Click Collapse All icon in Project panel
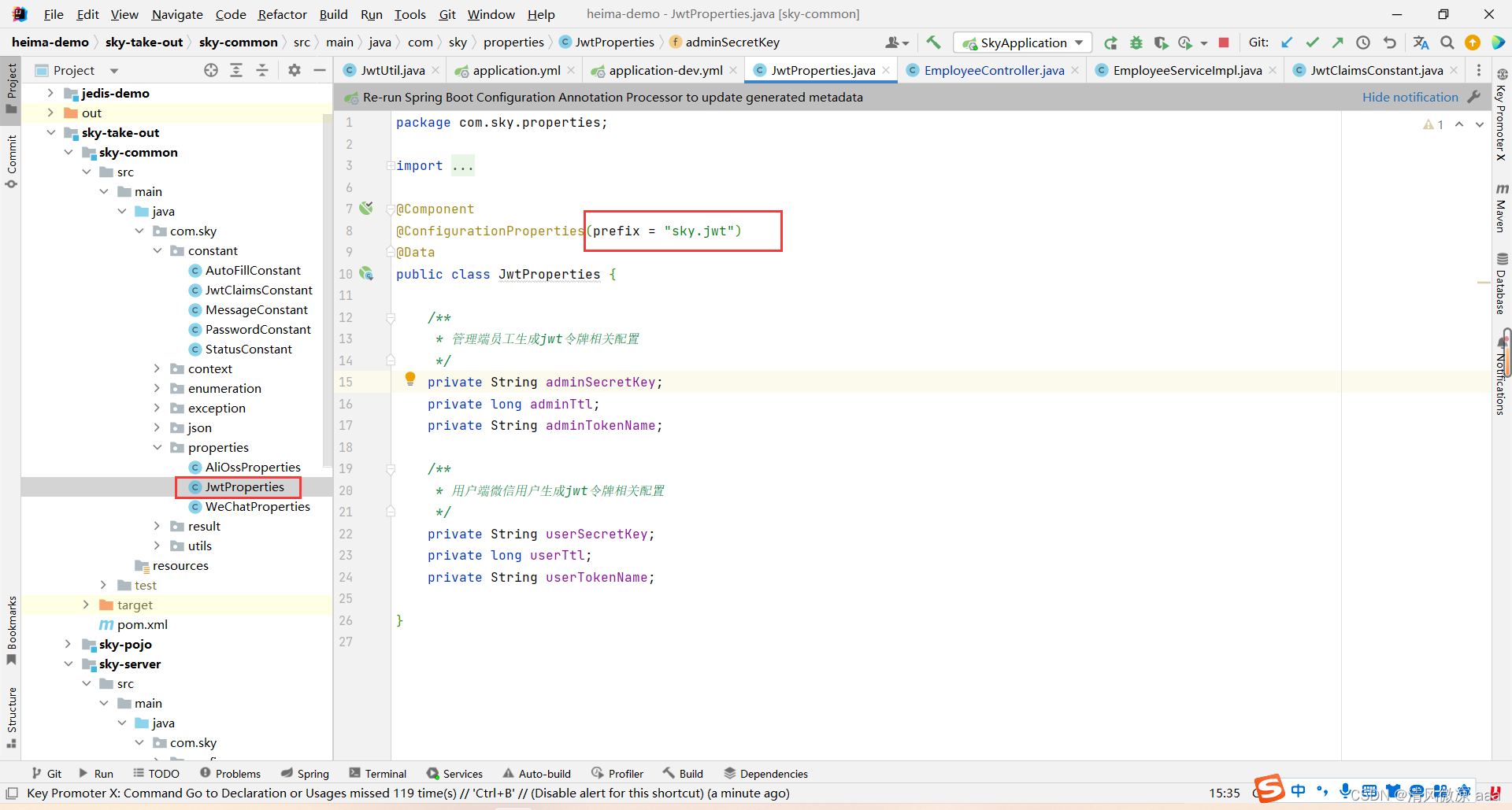 (x=262, y=70)
